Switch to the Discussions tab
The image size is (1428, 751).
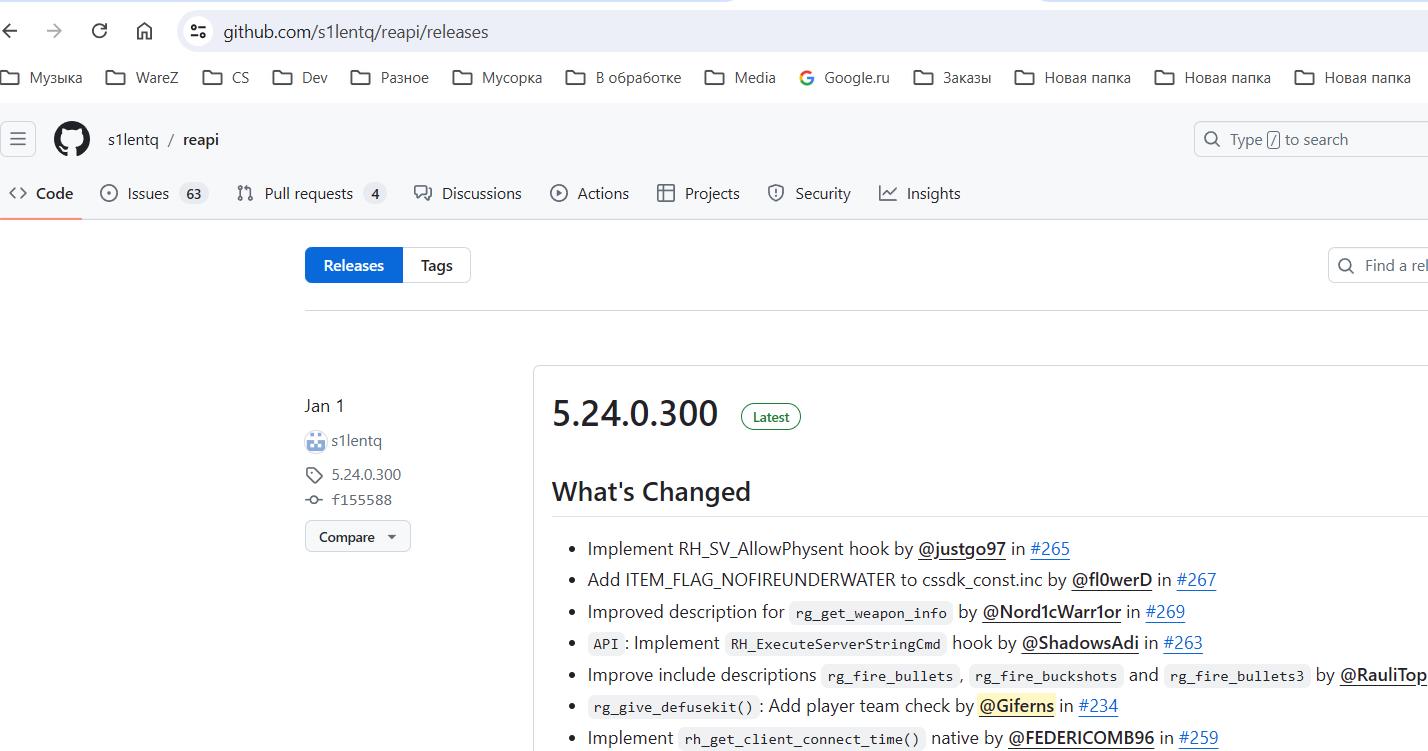point(468,193)
